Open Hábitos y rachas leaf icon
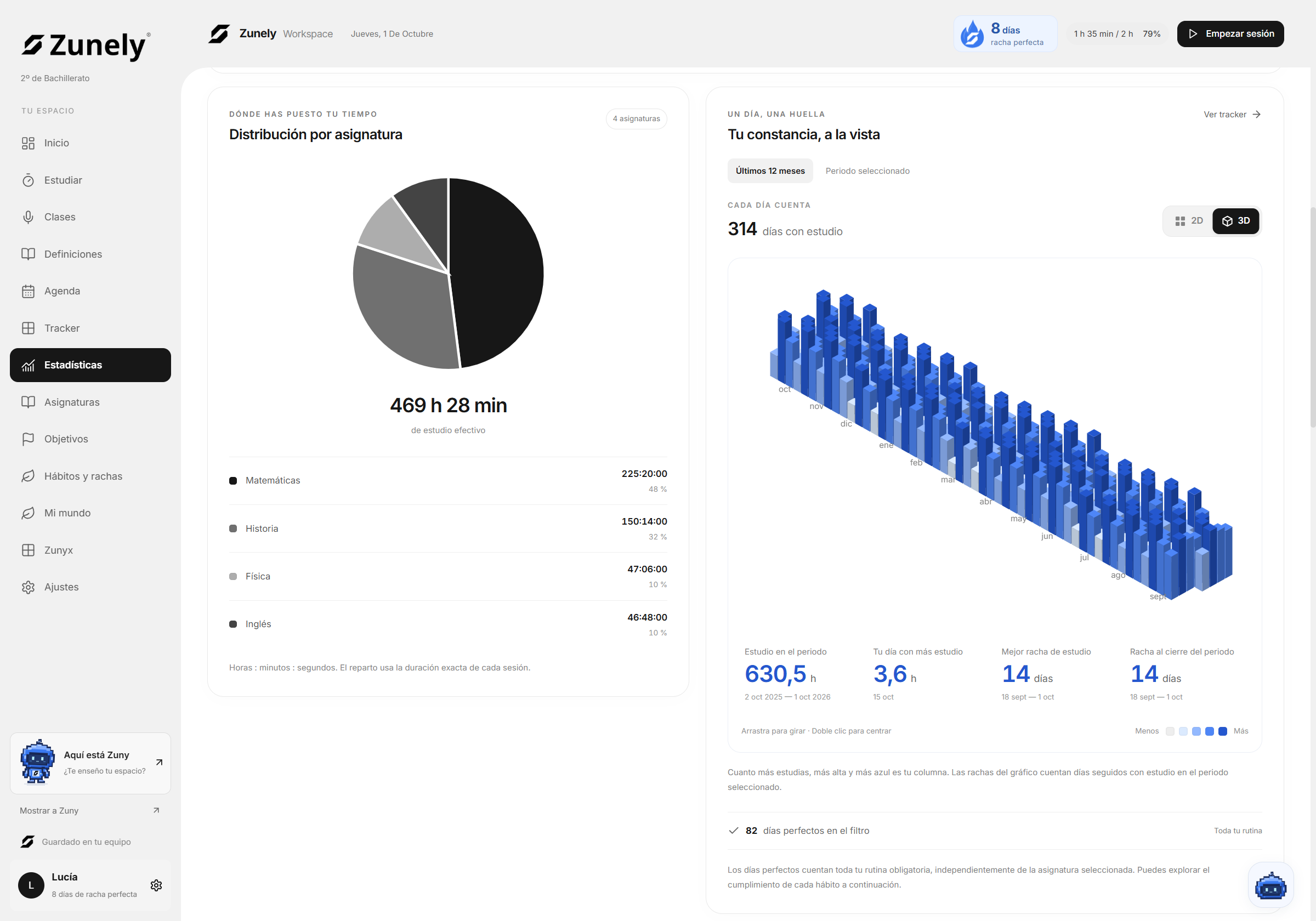This screenshot has width=1316, height=921. coord(28,476)
